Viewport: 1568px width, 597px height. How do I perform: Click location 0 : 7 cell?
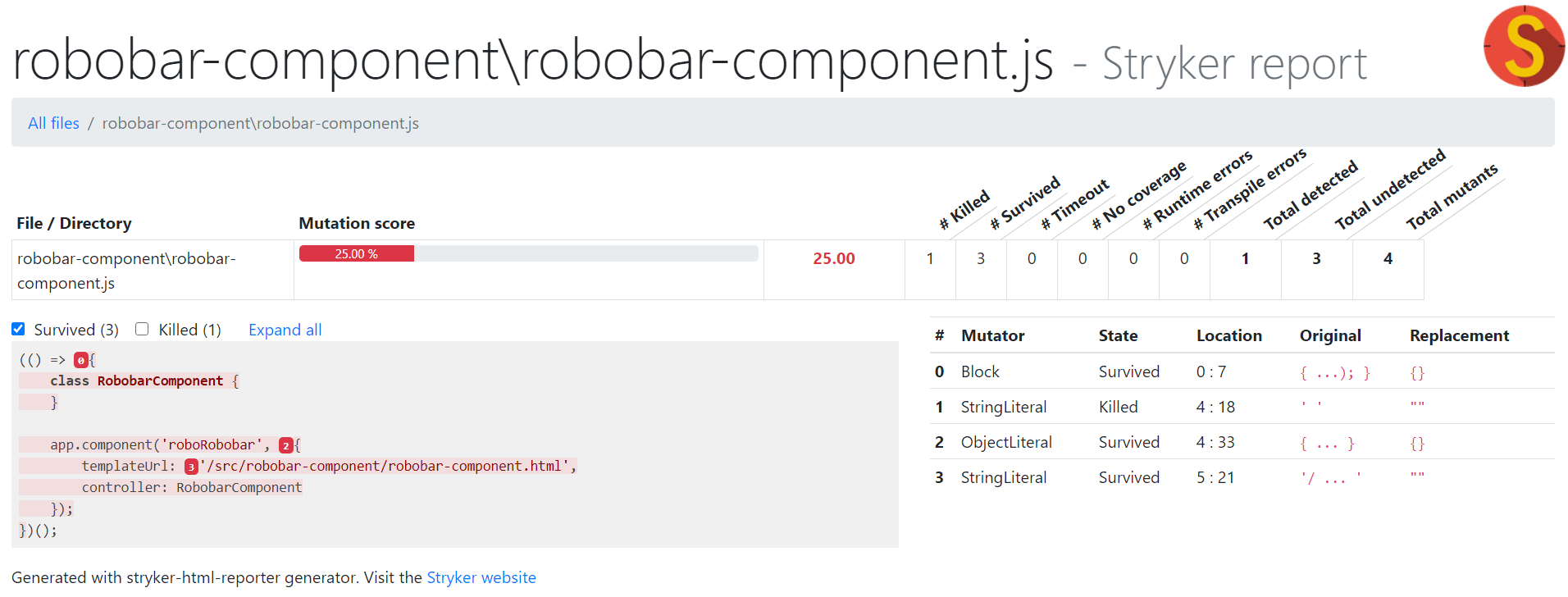[1211, 371]
